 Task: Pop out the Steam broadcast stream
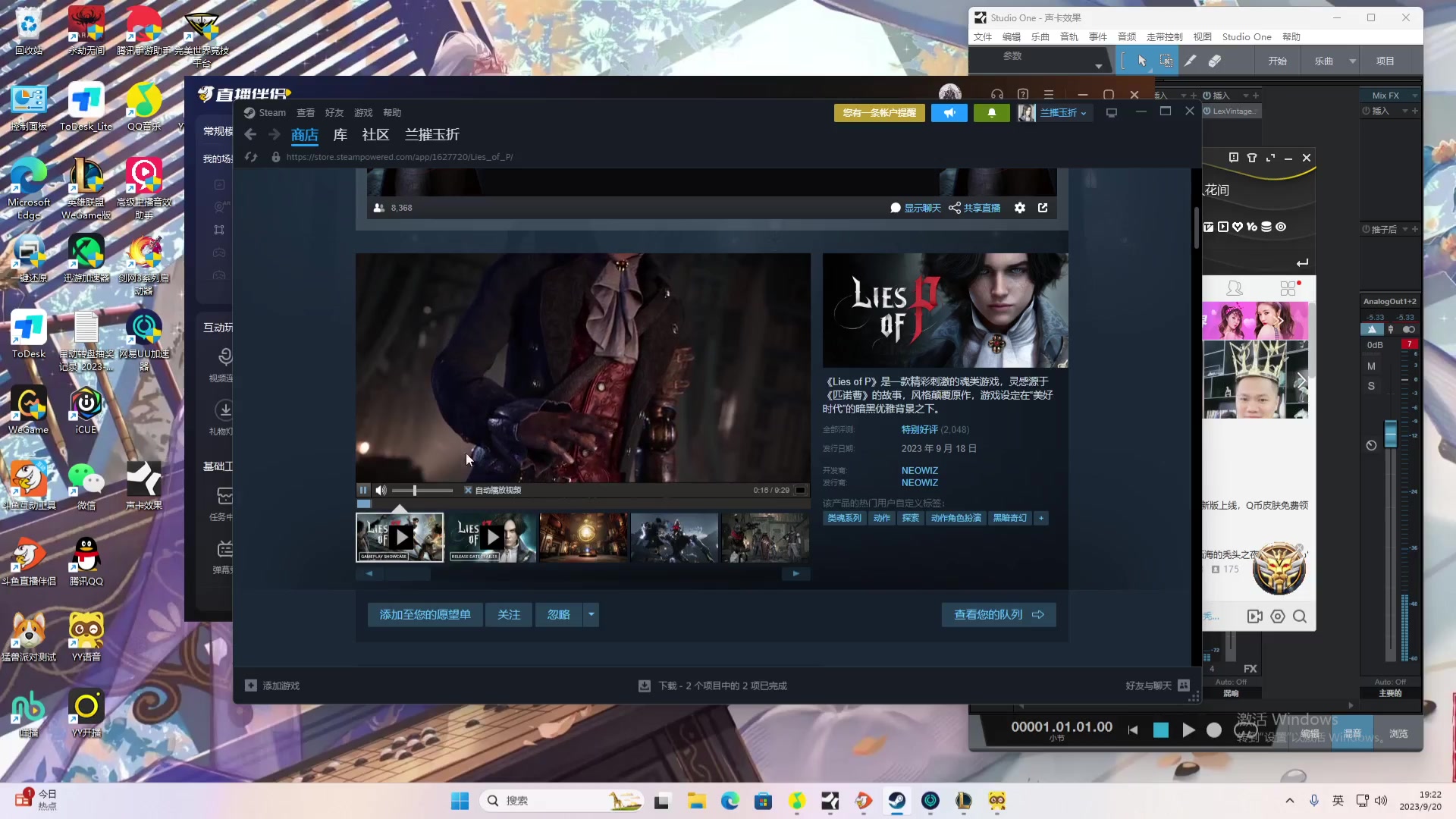[x=1043, y=208]
